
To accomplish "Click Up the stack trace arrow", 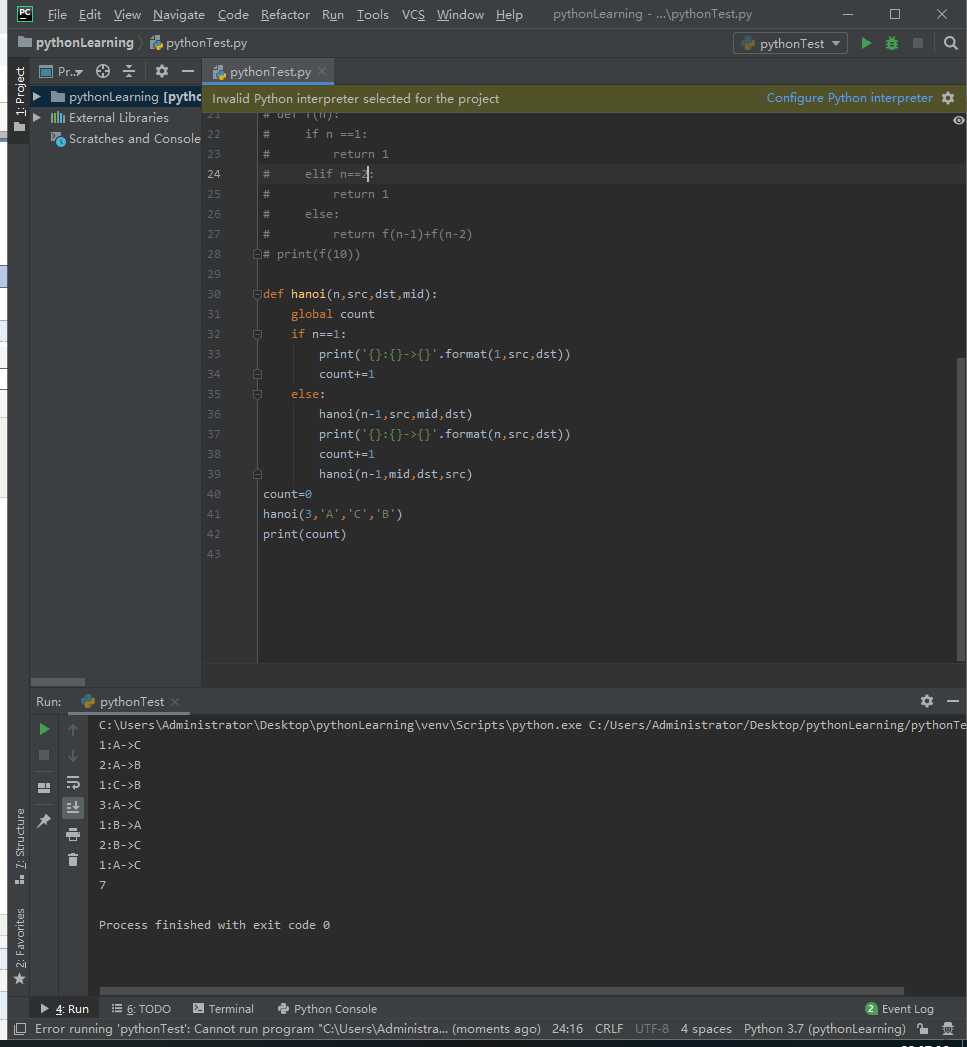I will click(73, 729).
